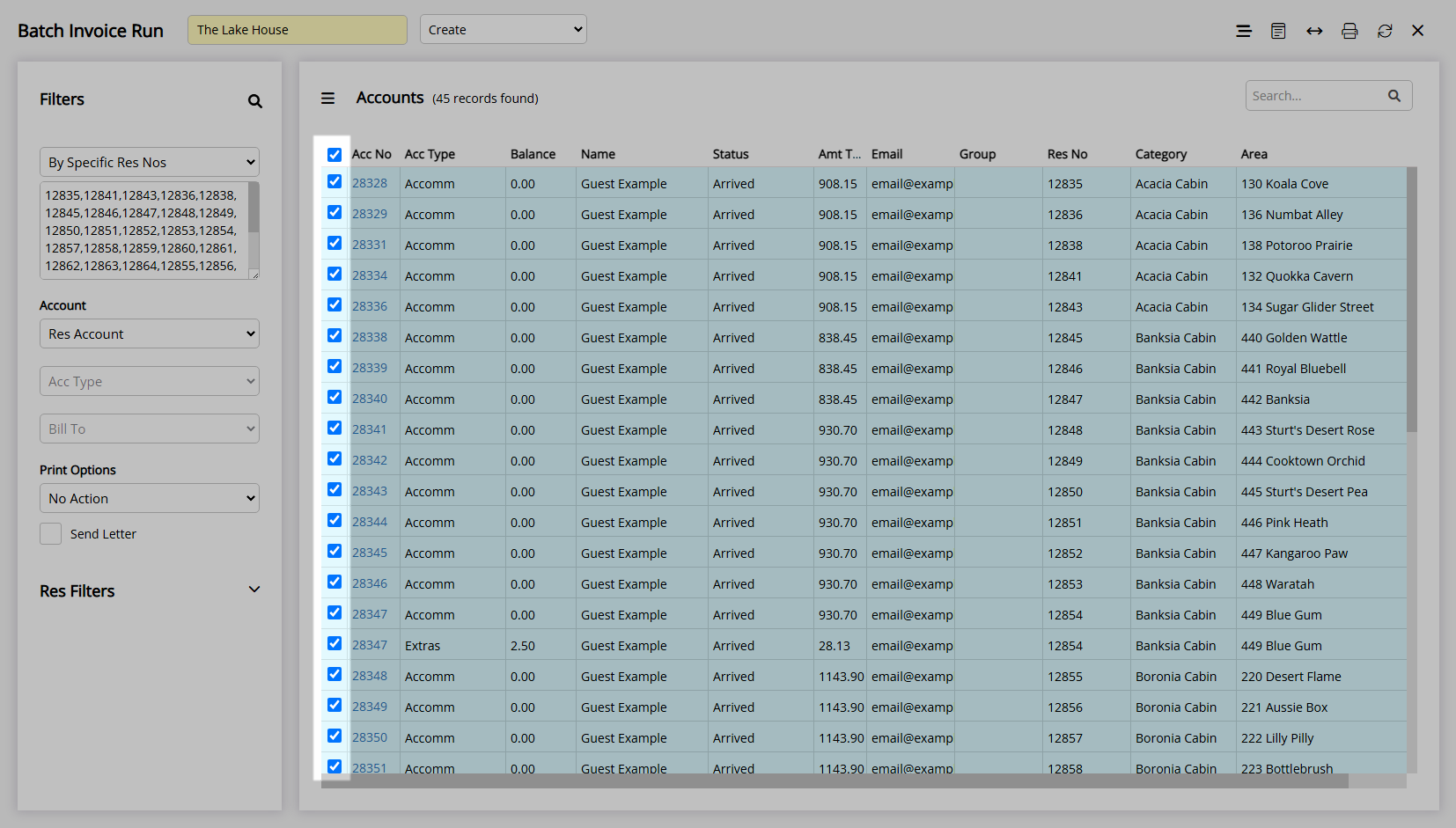Tick the Send Letter checkbox

click(x=50, y=533)
